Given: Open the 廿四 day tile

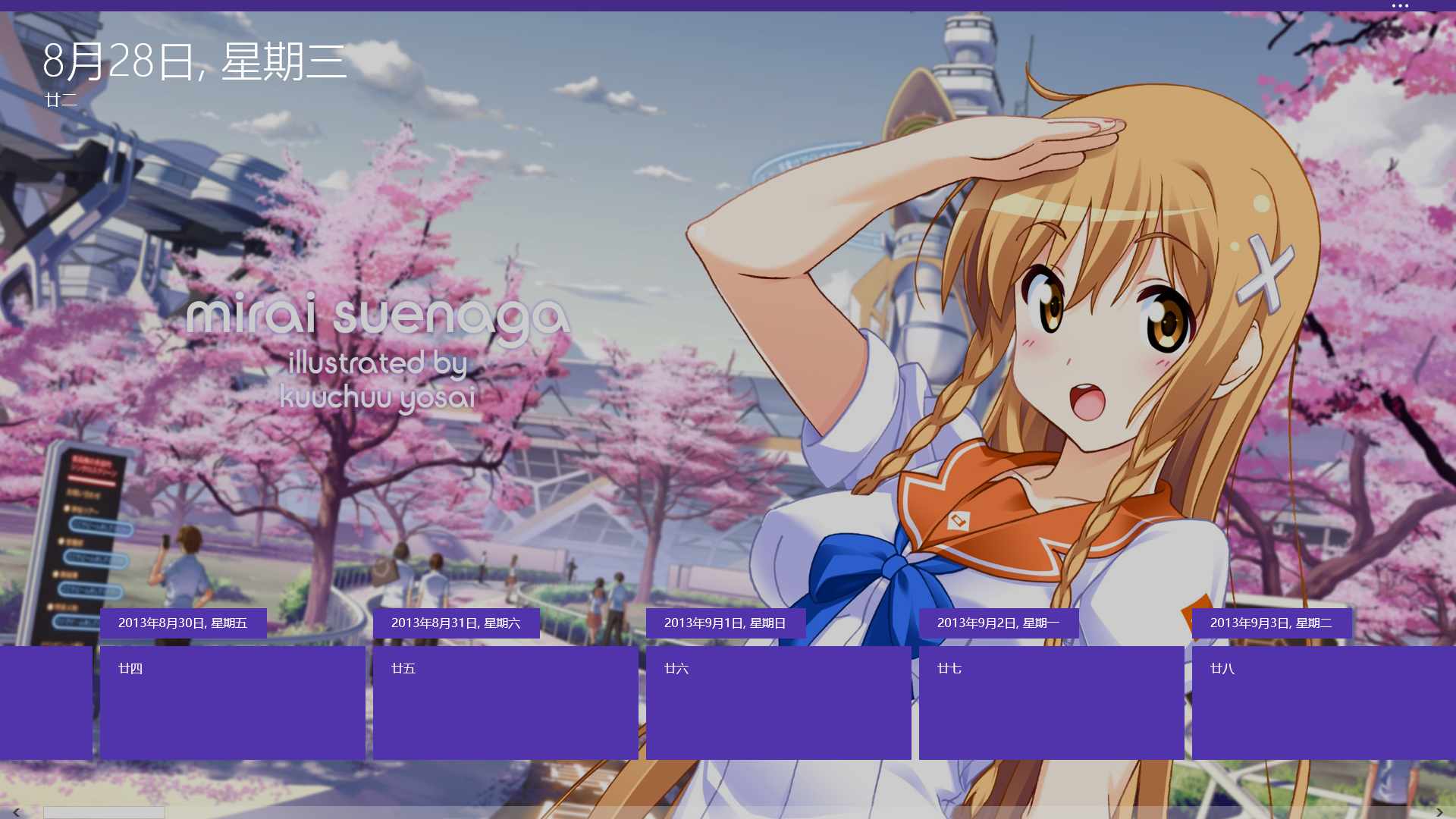Looking at the screenshot, I should pyautogui.click(x=232, y=702).
